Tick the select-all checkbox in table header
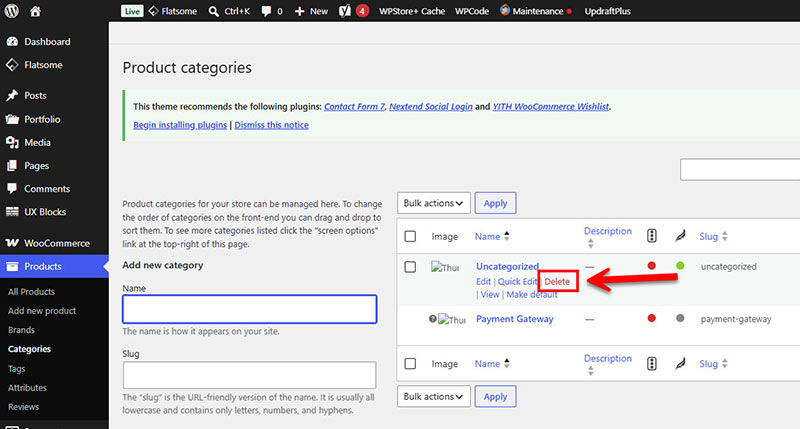The image size is (800, 429). tap(410, 236)
